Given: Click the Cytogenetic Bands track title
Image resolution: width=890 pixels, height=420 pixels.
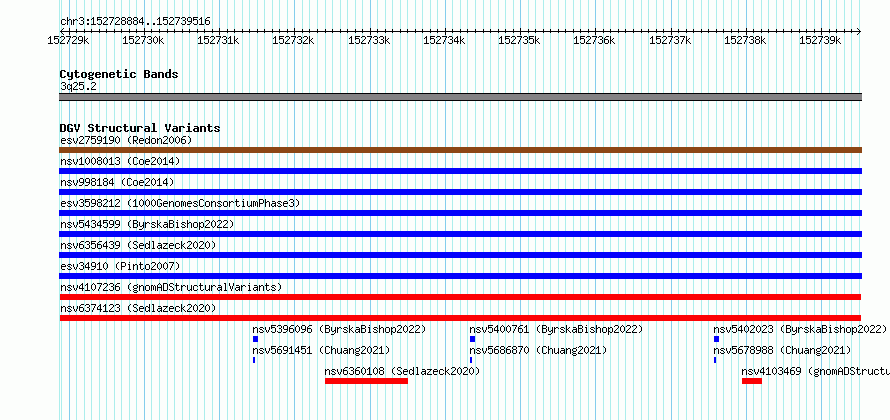Looking at the screenshot, I should [119, 74].
